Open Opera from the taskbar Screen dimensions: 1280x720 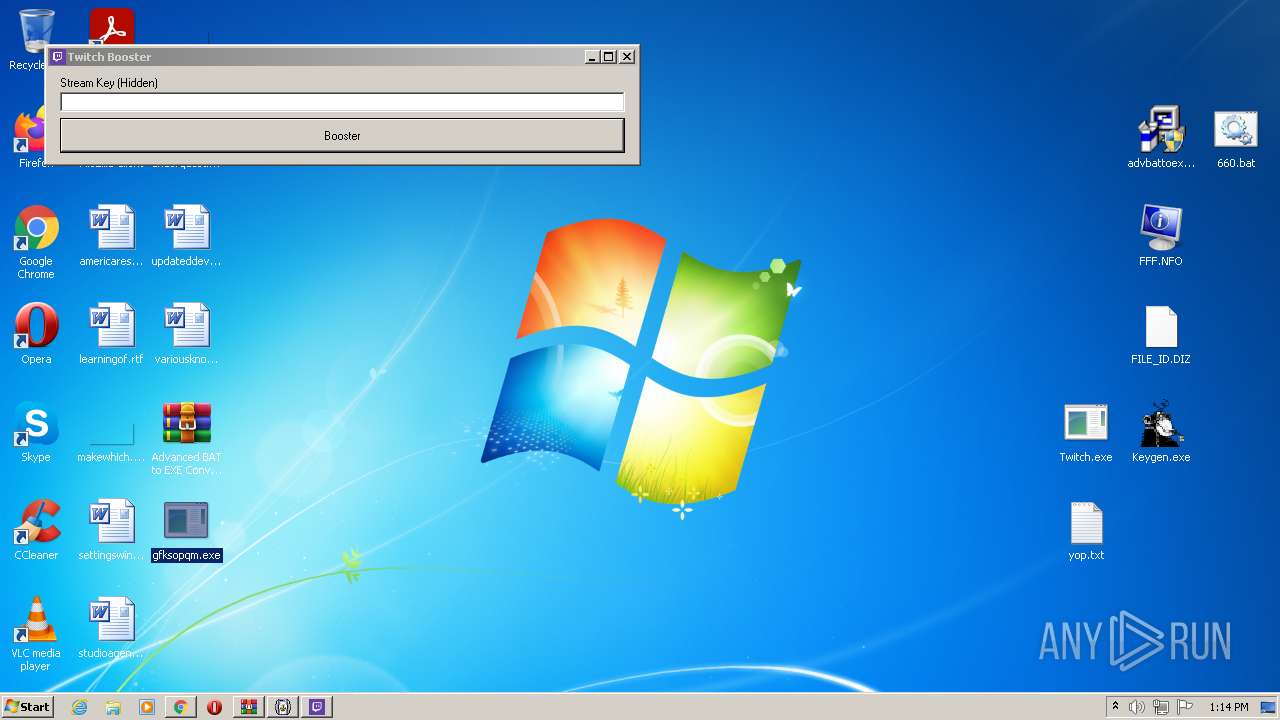coord(214,707)
